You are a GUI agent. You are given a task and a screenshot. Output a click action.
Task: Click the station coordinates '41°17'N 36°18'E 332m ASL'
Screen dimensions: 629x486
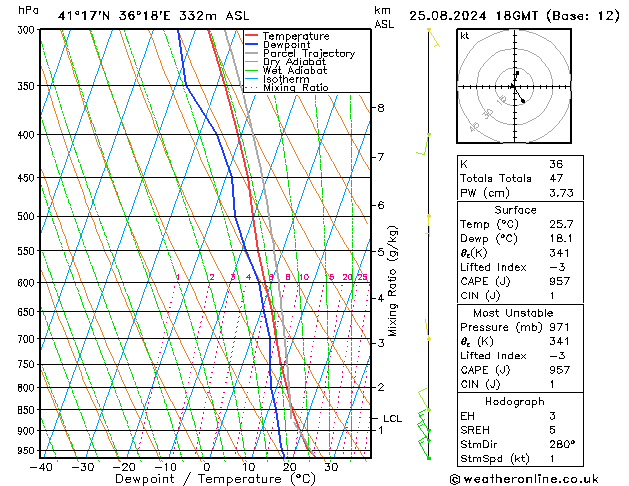(x=153, y=16)
